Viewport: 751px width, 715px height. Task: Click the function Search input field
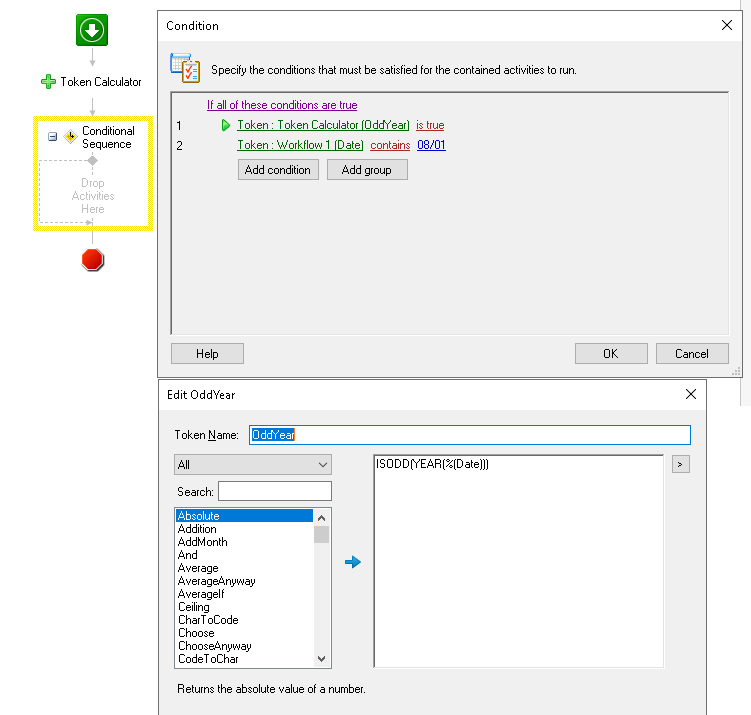[x=274, y=491]
